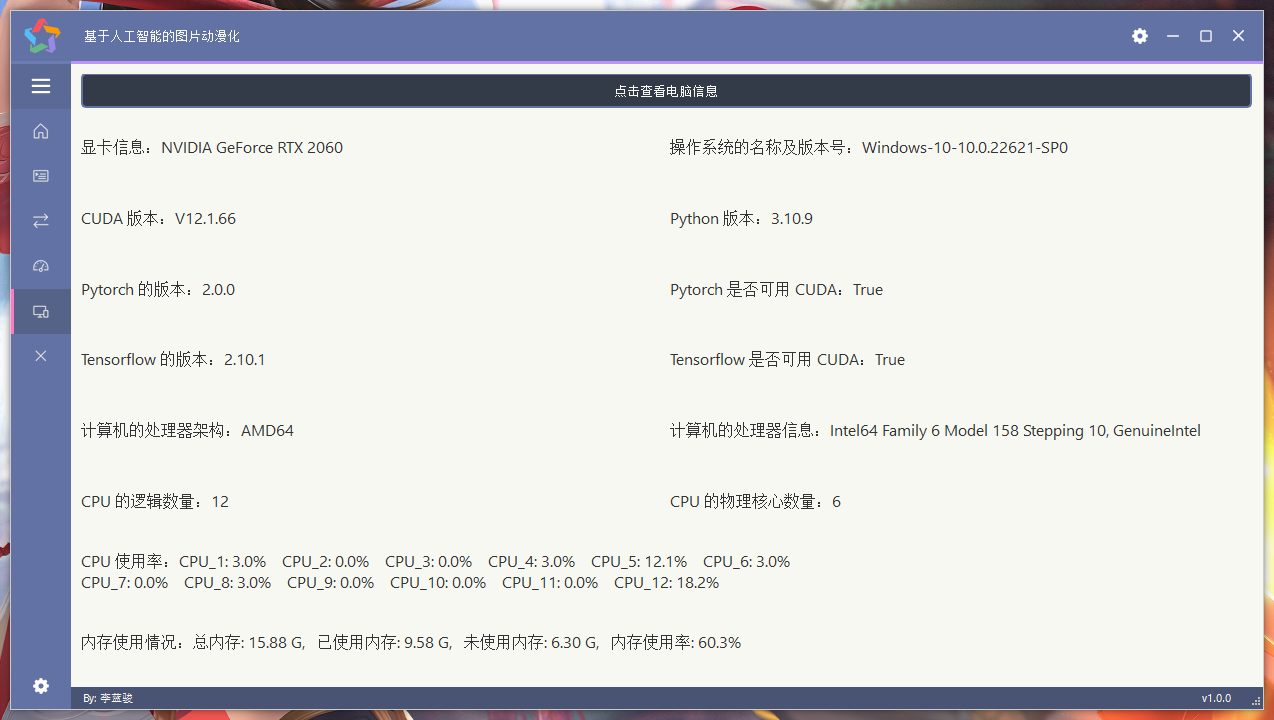The width and height of the screenshot is (1274, 720).
Task: Open the settings gear in title bar
Action: coord(1139,36)
